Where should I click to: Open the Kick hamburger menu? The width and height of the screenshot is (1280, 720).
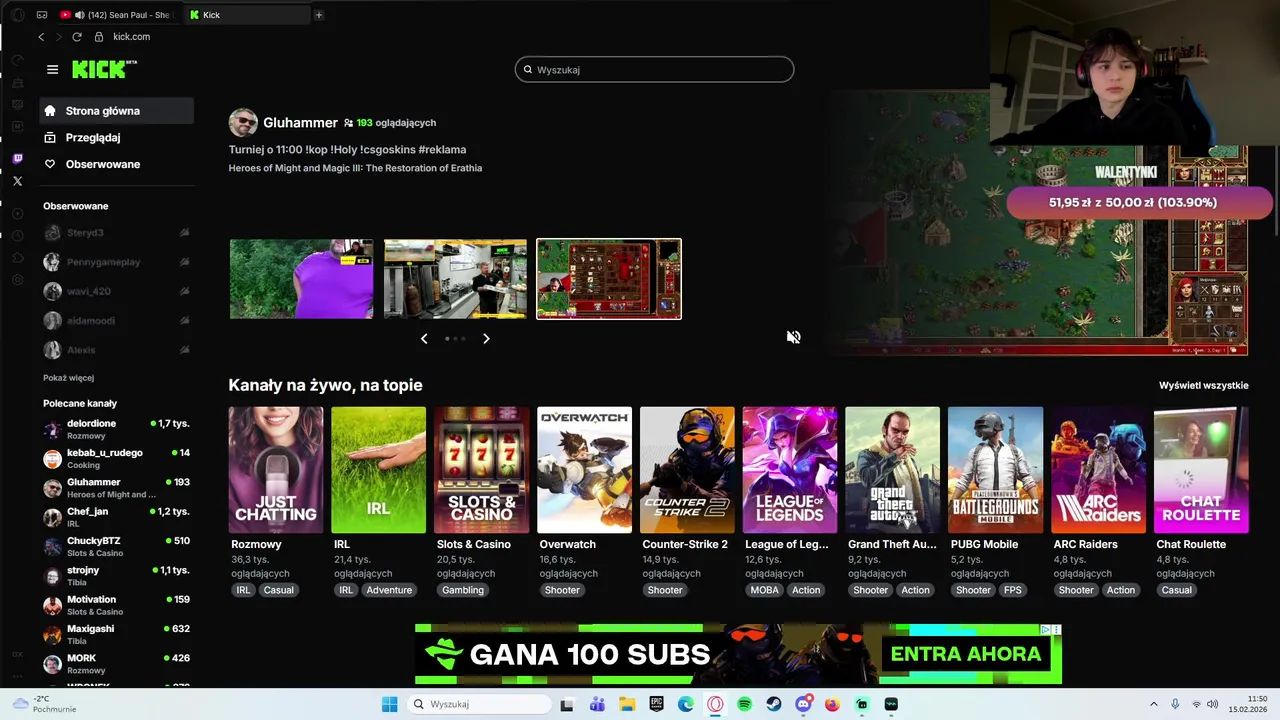pos(52,69)
